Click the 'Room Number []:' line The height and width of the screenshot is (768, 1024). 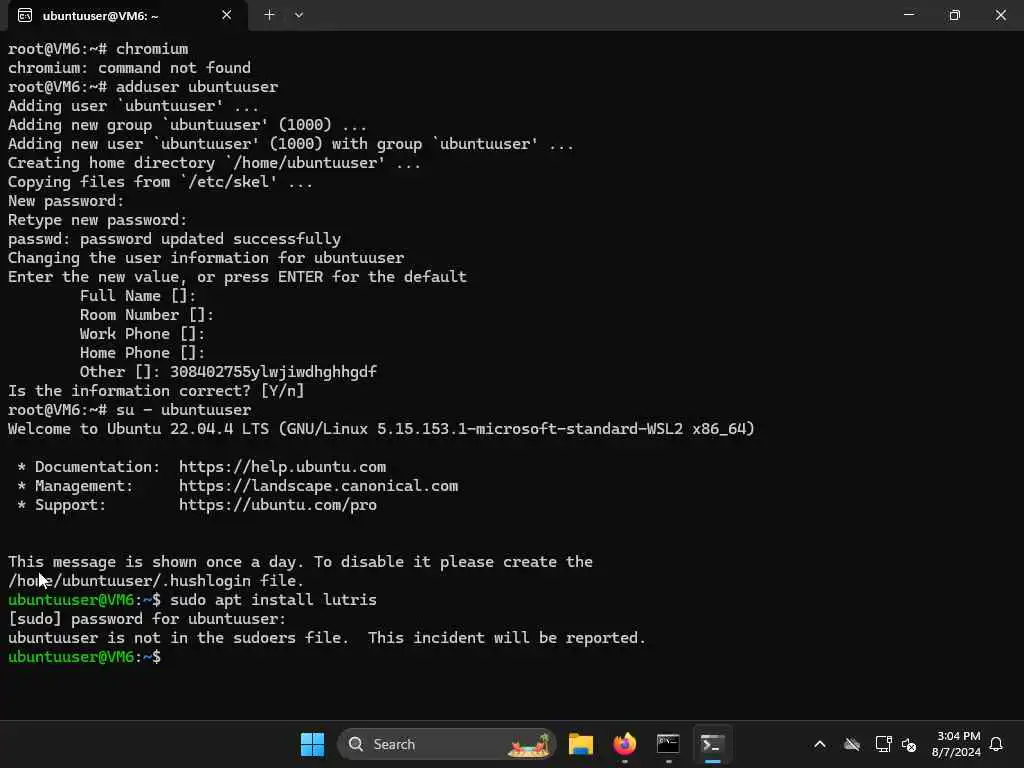coord(146,315)
